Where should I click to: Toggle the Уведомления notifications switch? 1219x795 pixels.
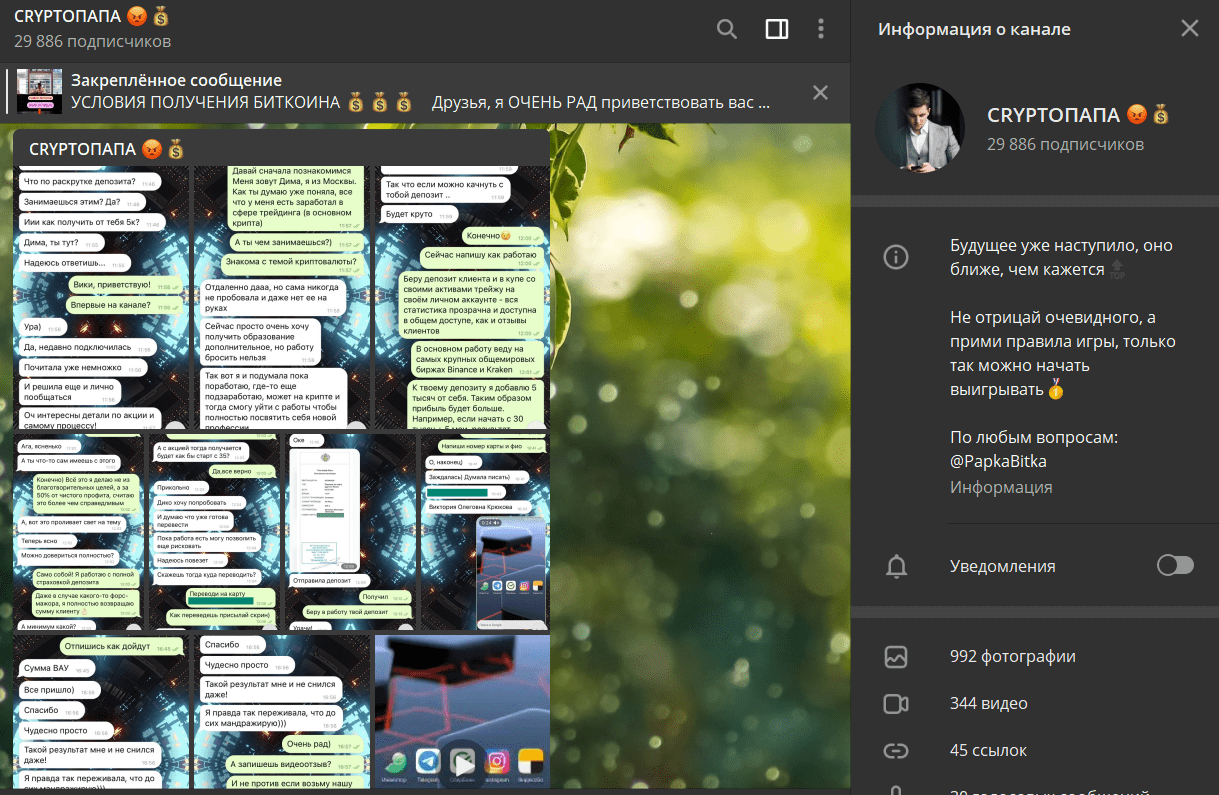1174,566
